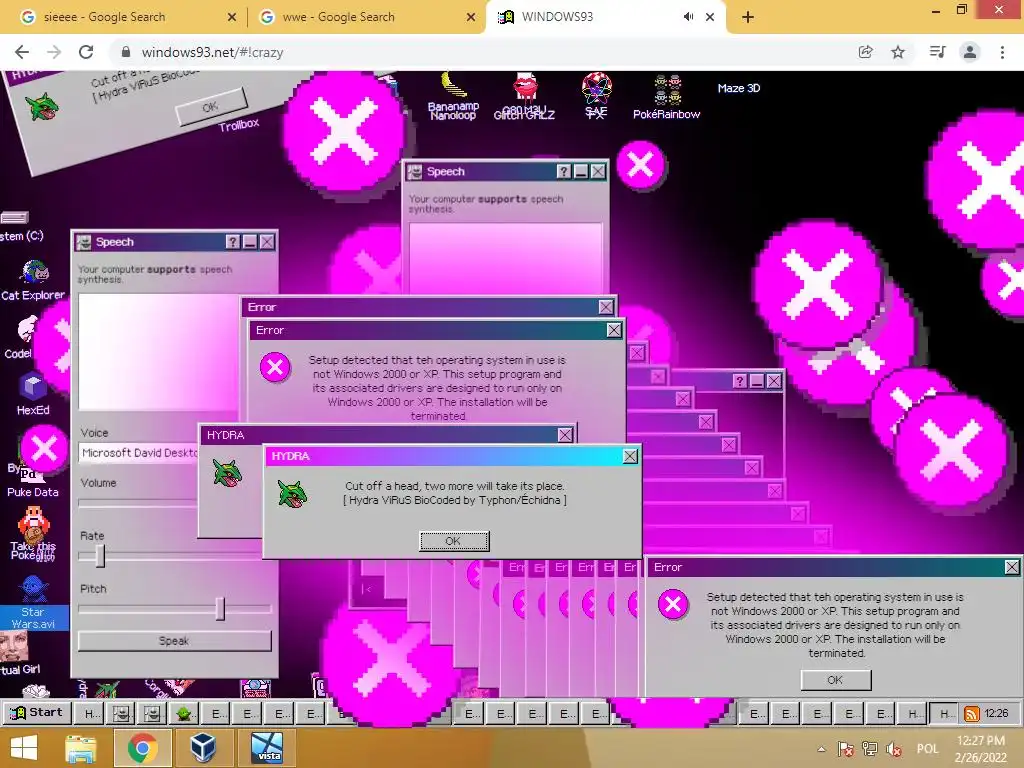Viewport: 1024px width, 768px height.
Task: Mute the WINDOWS93 tab via speaker icon
Action: coord(688,17)
